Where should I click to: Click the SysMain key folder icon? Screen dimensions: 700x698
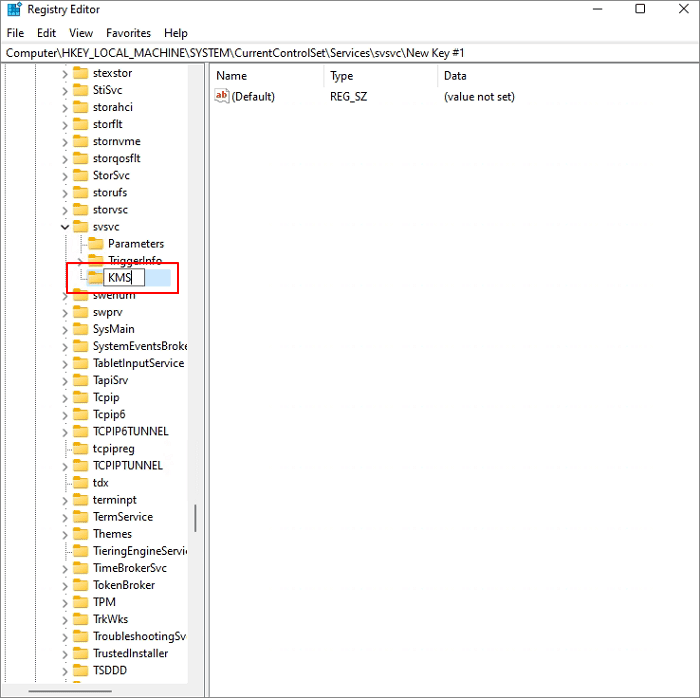pyautogui.click(x=81, y=329)
